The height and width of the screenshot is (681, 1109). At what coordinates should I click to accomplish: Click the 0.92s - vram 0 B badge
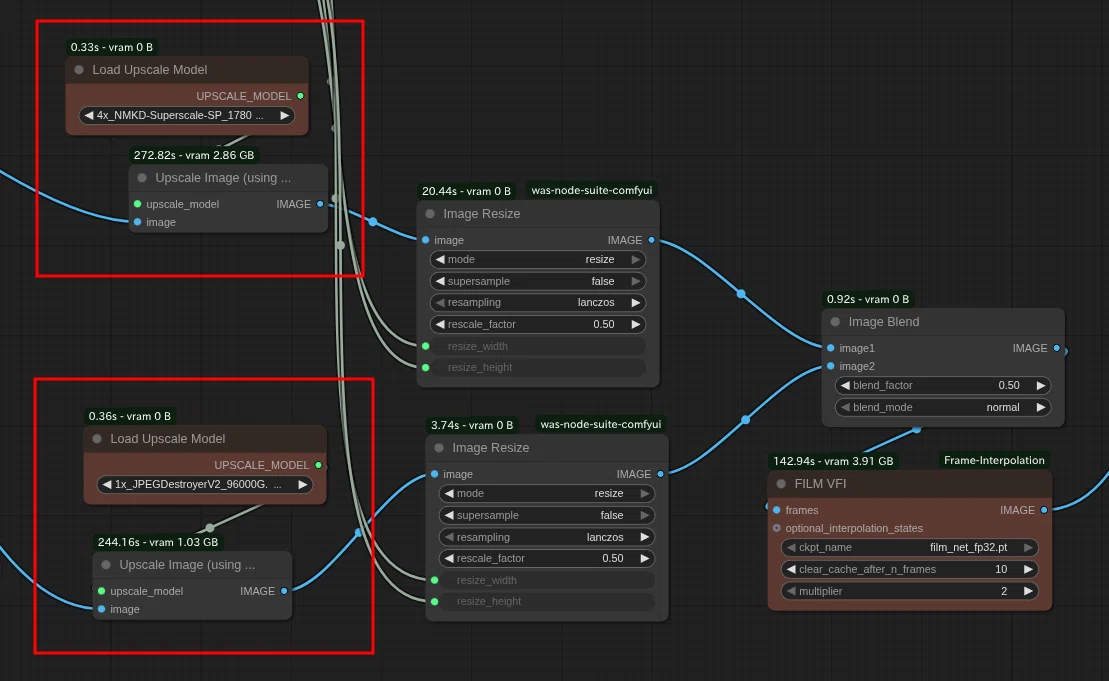(868, 299)
